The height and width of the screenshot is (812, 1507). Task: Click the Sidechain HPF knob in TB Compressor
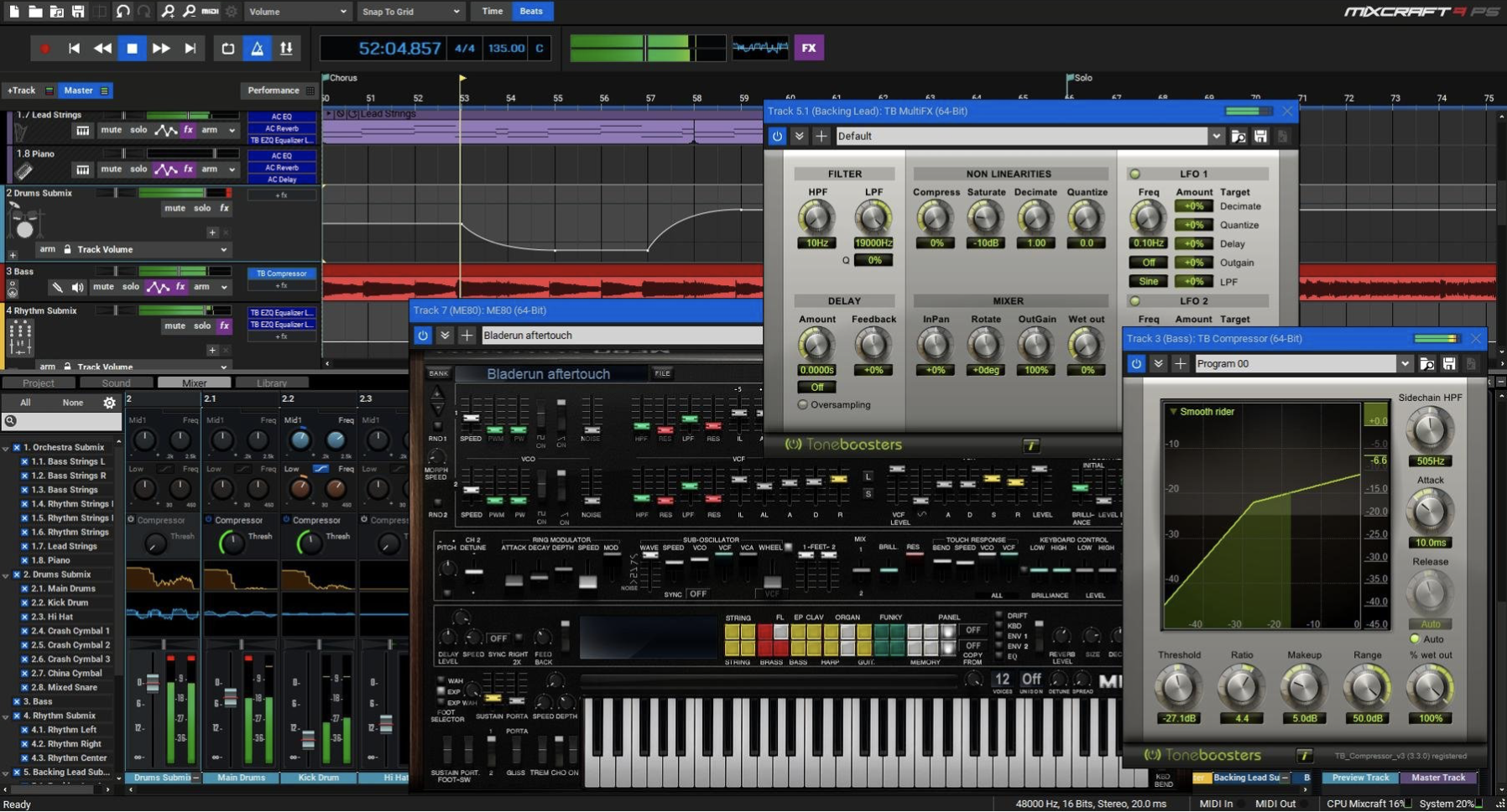[1430, 429]
